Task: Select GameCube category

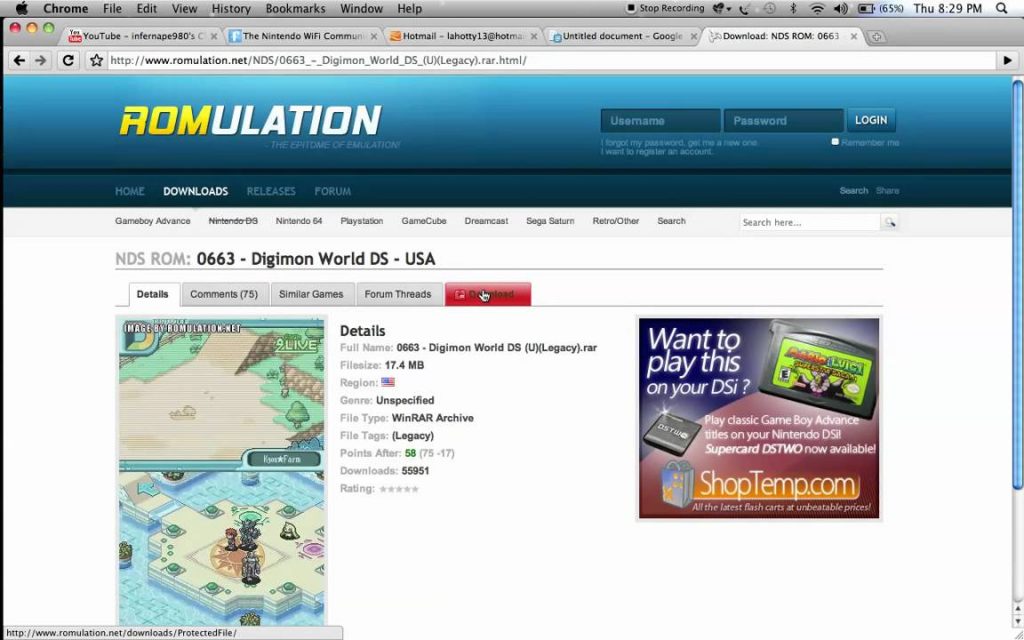Action: coord(424,221)
